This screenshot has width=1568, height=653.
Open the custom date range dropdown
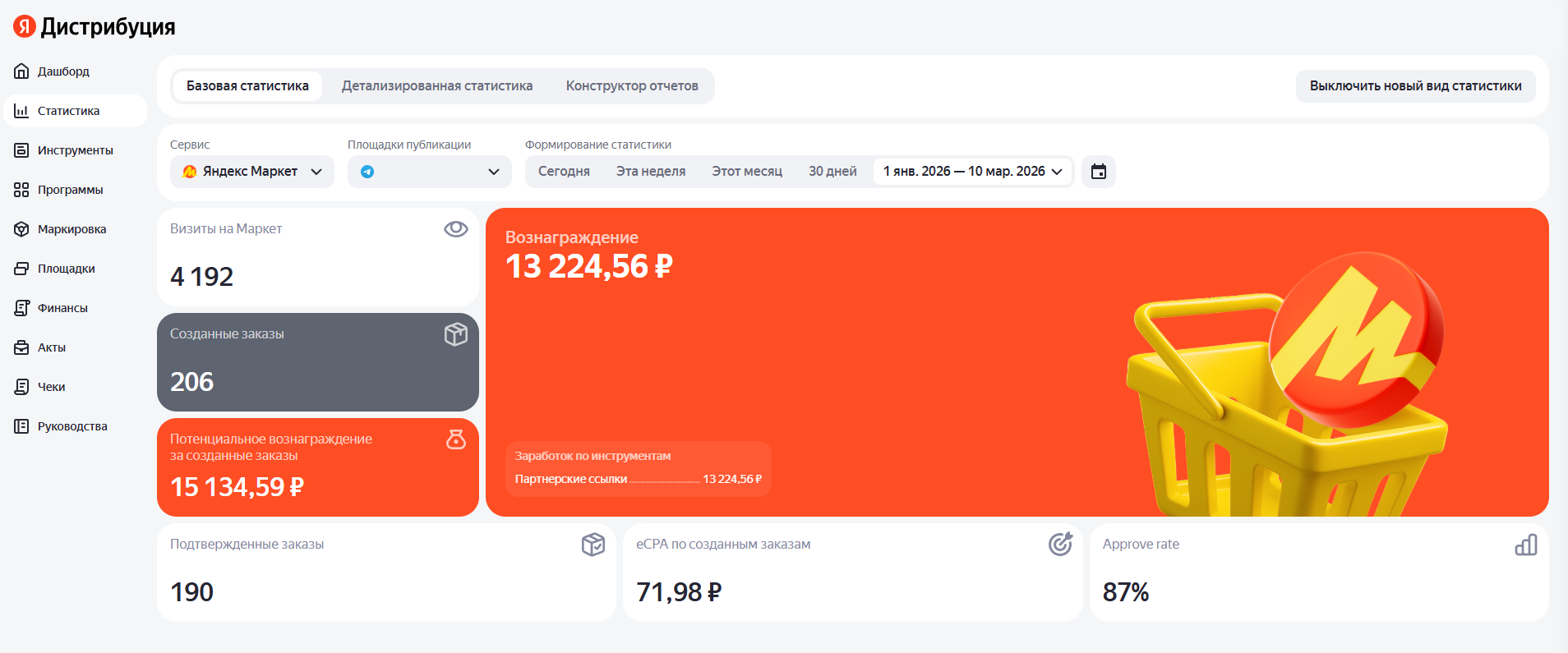[x=973, y=172]
